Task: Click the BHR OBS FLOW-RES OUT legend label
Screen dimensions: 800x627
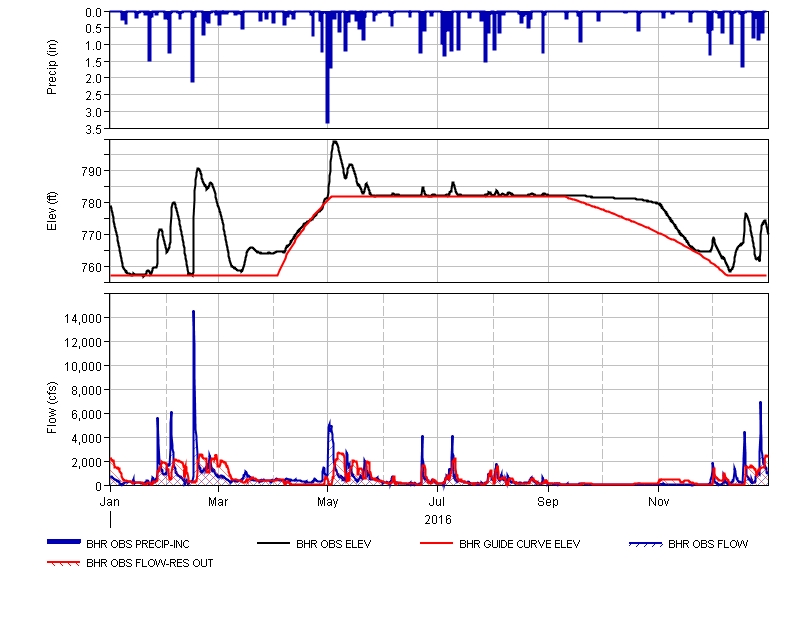Action: (x=149, y=563)
